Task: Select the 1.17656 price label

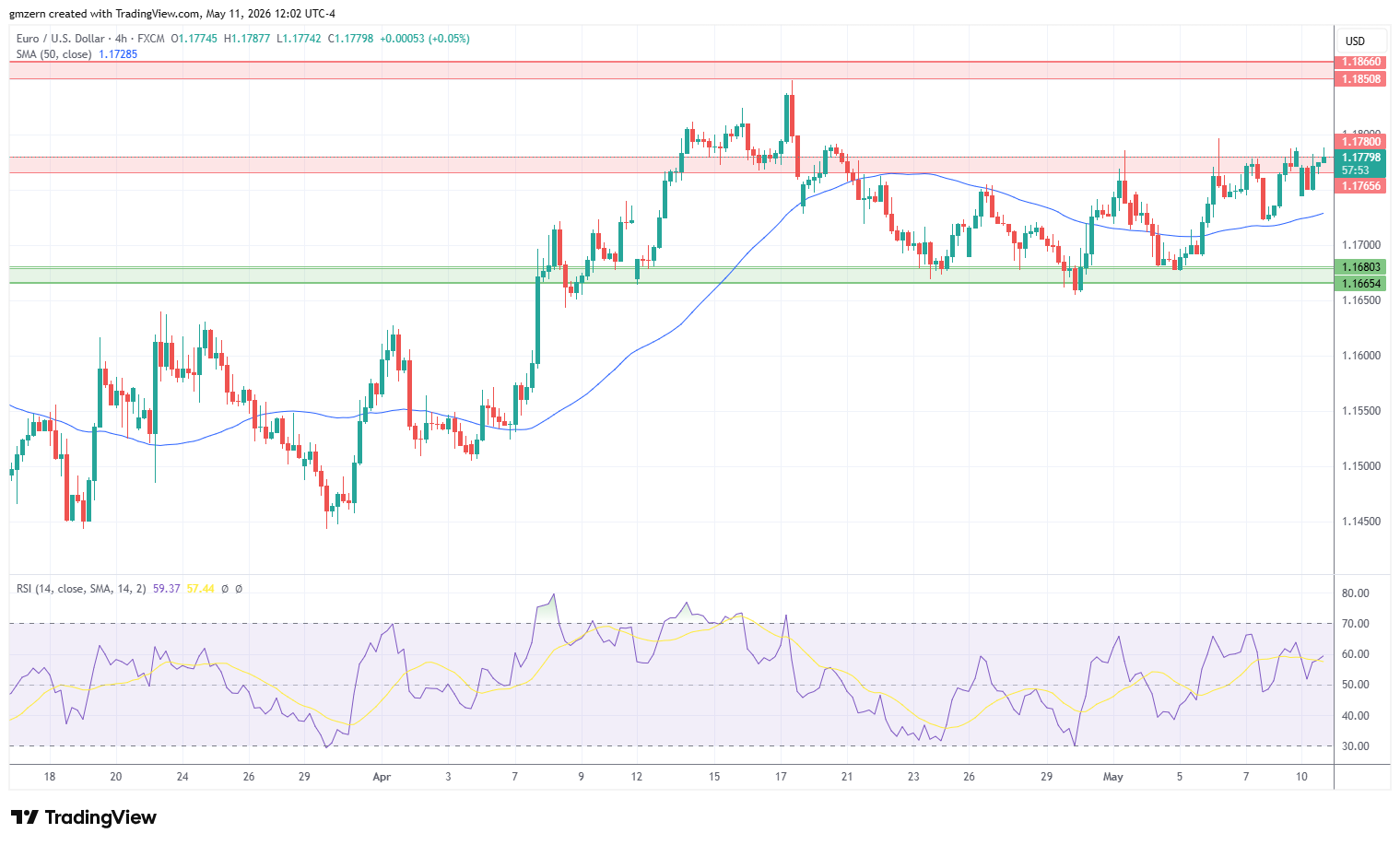Action: coord(1360,186)
